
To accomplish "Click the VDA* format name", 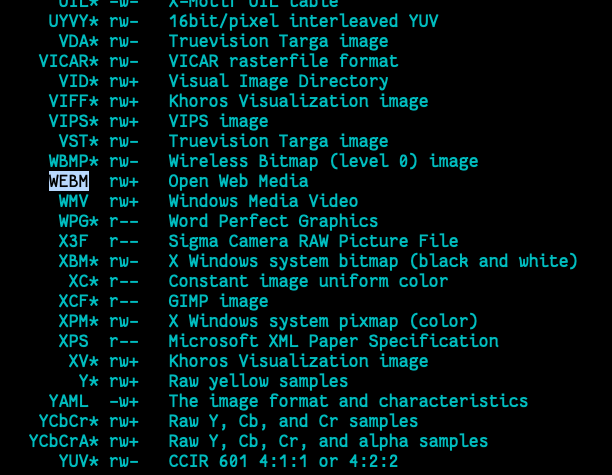I will point(79,41).
